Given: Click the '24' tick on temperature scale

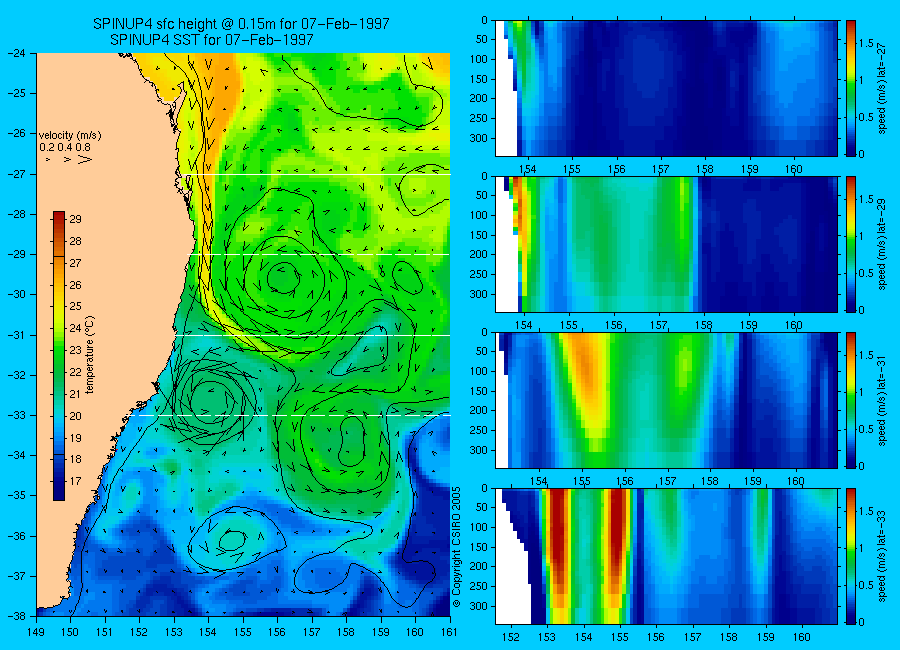Looking at the screenshot, I should tap(75, 328).
